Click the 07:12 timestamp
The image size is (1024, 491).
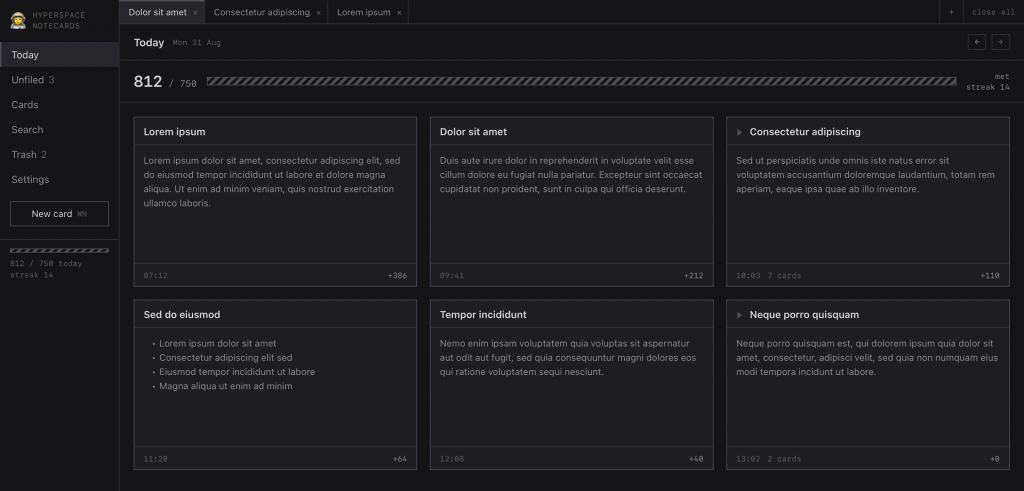point(155,276)
